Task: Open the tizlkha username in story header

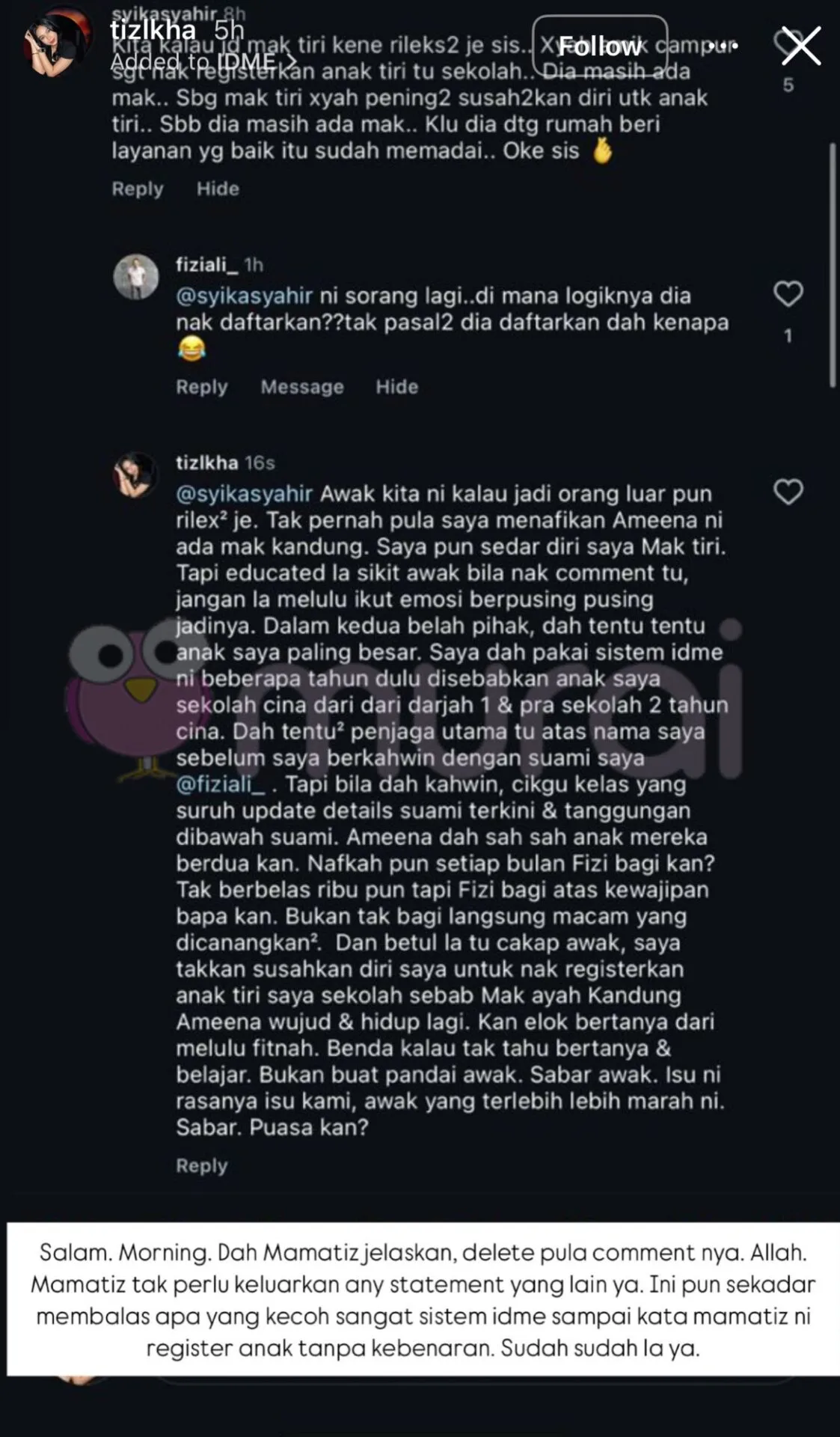Action: (x=153, y=30)
